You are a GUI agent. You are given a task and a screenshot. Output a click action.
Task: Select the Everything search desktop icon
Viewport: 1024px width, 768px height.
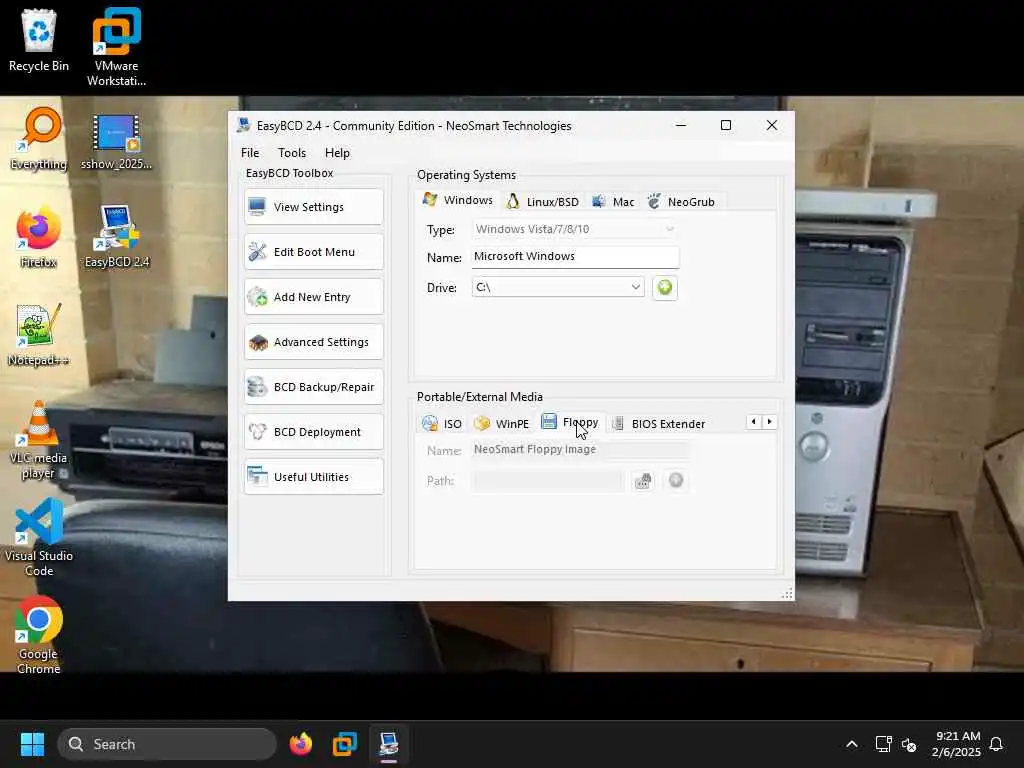[39, 139]
